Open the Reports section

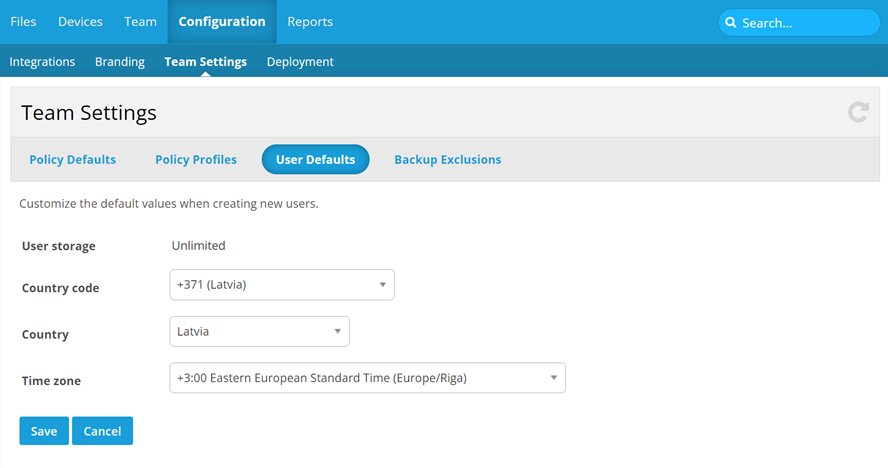pos(310,21)
